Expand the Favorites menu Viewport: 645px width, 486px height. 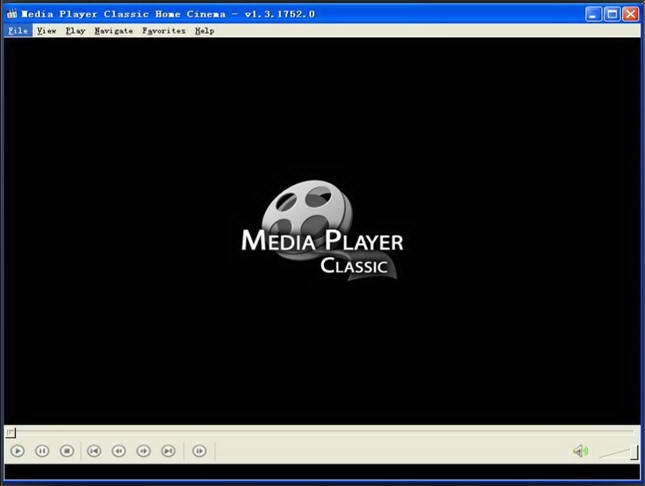pos(163,31)
